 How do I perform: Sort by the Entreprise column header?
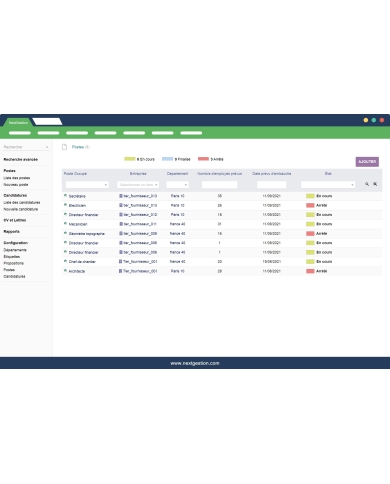tap(138, 174)
